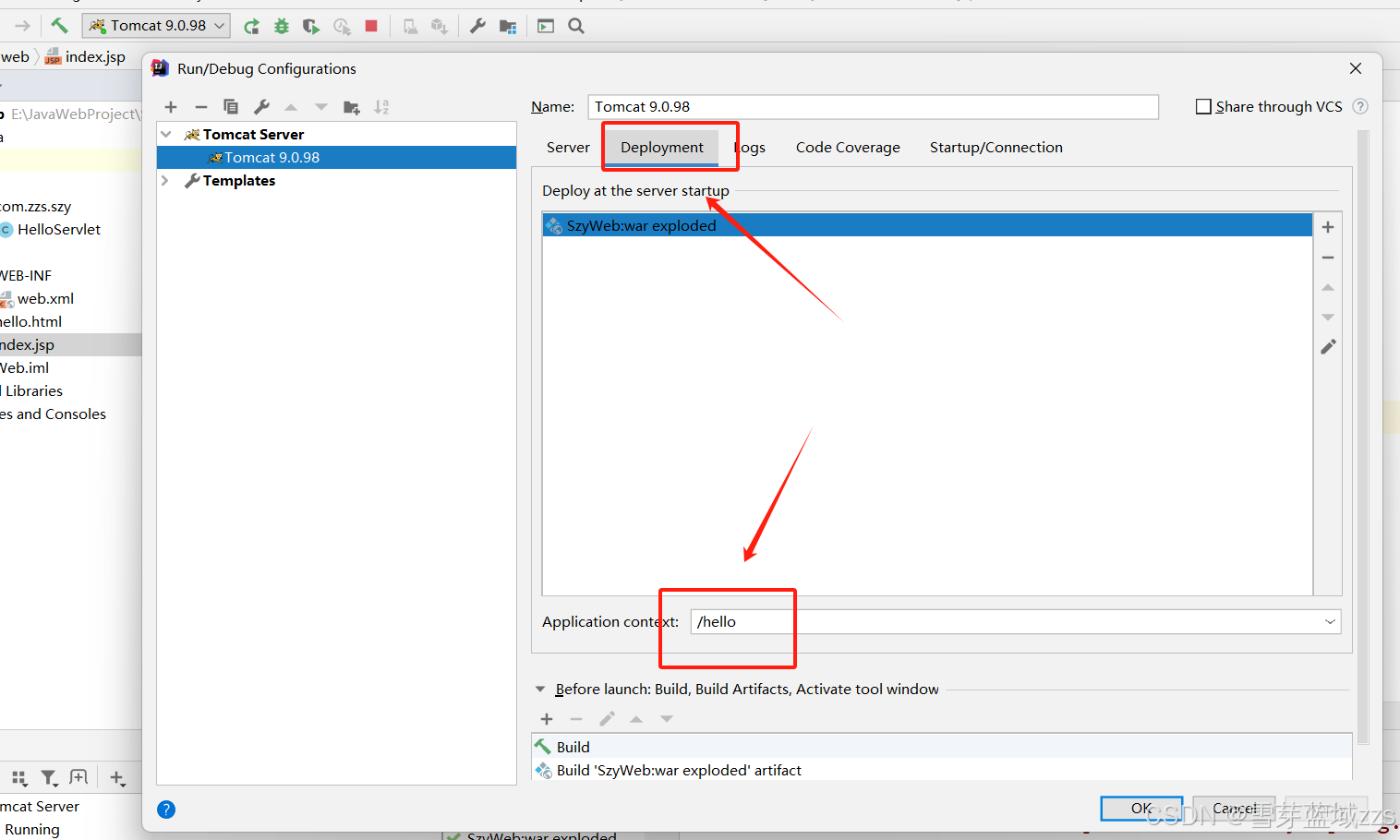Image resolution: width=1400 pixels, height=840 pixels.
Task: Click Sort configurations alphabetically icon
Action: pos(381,107)
